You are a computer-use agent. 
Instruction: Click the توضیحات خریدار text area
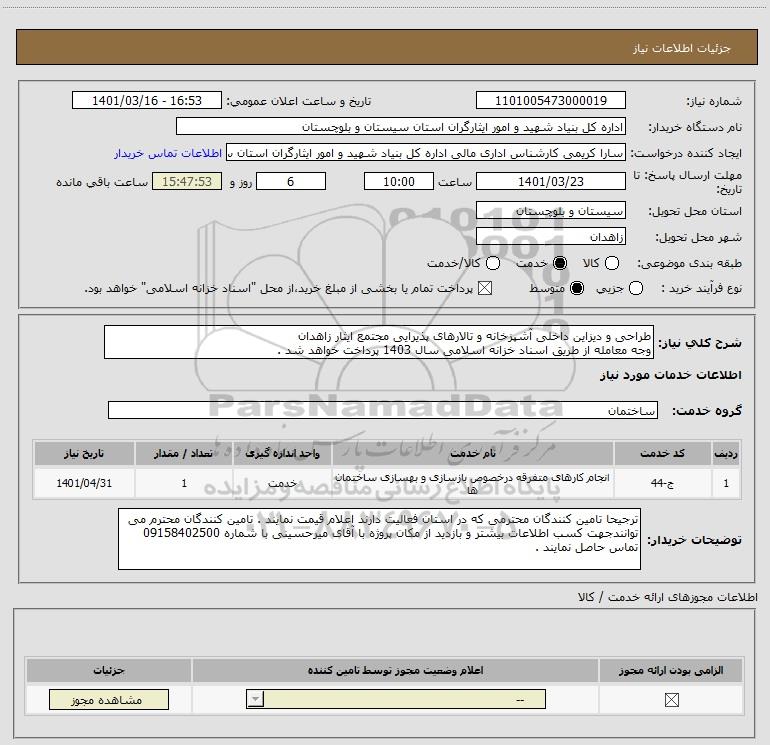point(379,539)
